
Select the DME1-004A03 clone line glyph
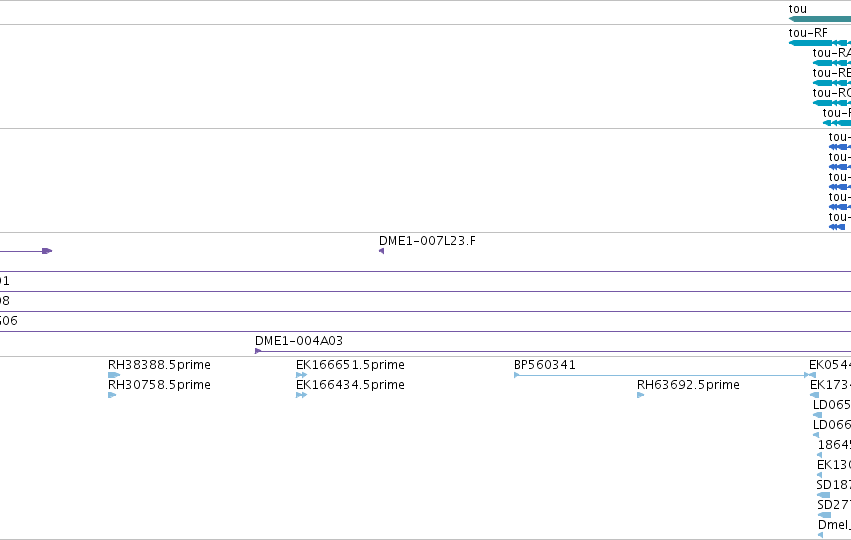click(553, 351)
